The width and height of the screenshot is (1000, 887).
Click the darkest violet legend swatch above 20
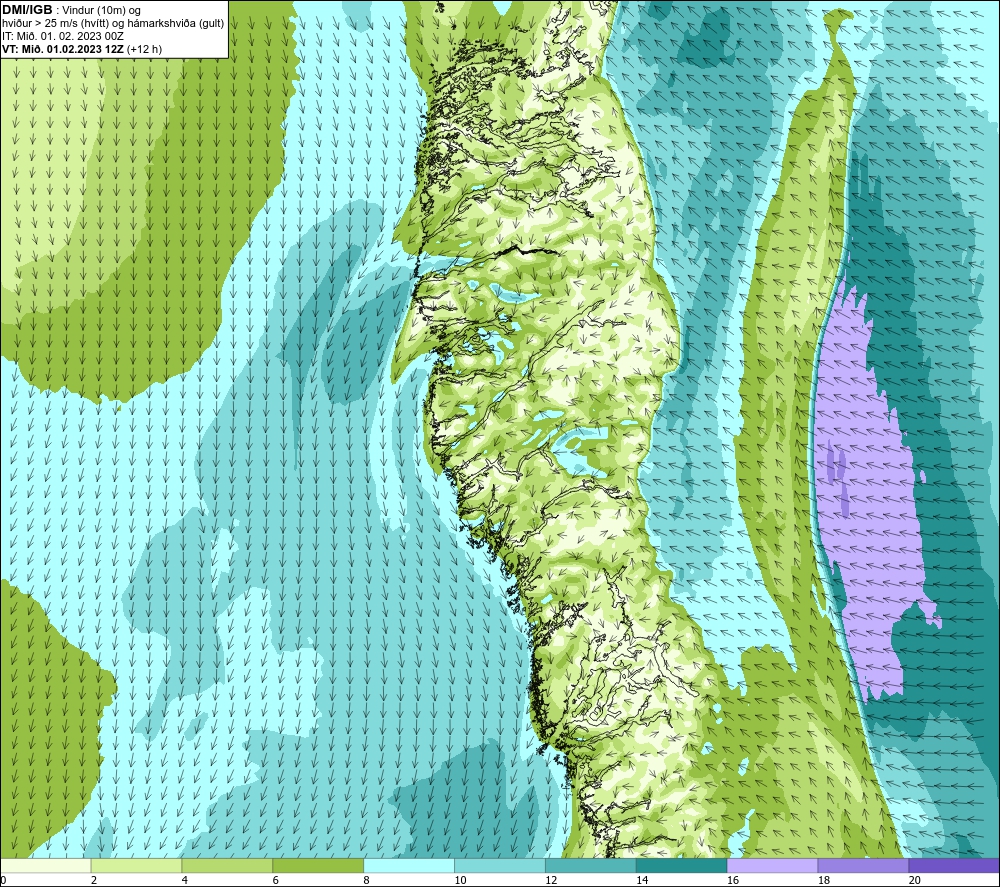click(954, 866)
